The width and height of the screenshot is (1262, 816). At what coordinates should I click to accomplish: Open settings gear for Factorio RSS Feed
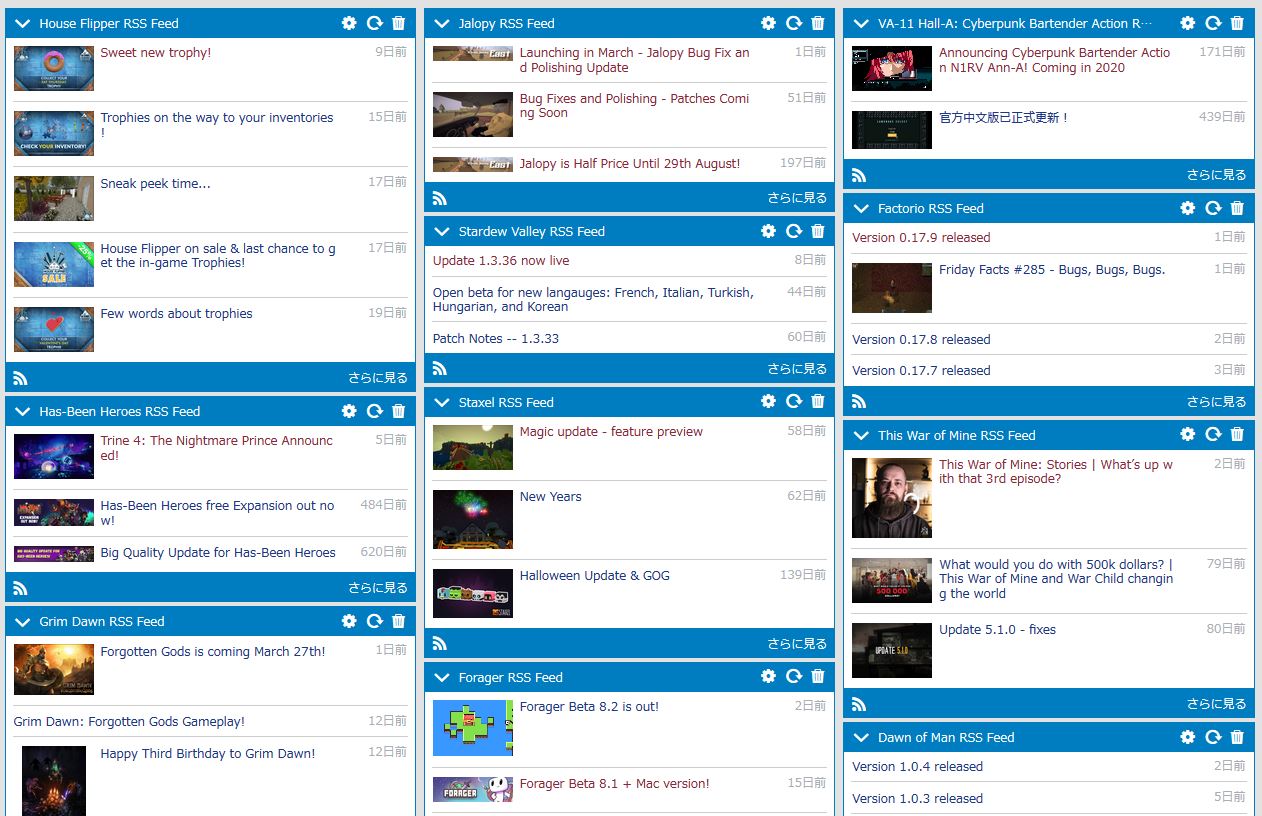[x=1188, y=208]
